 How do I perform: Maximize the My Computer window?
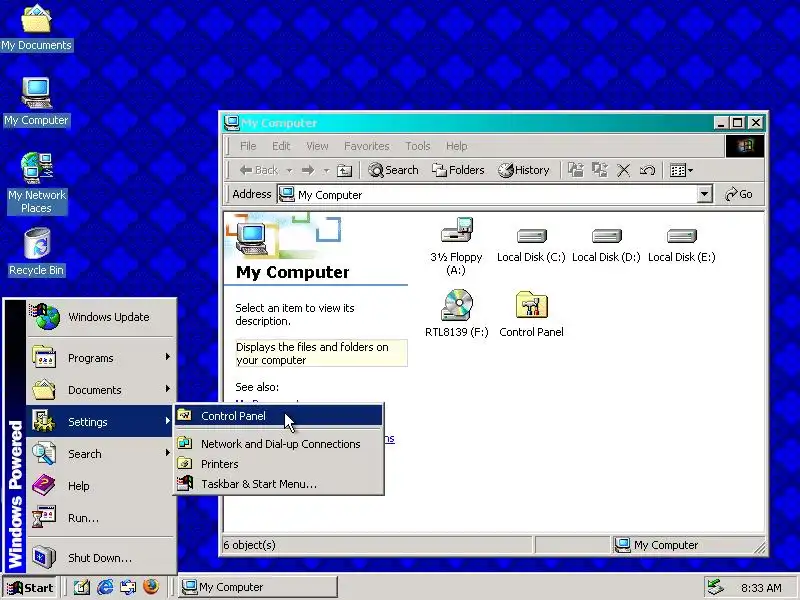[x=737, y=123]
